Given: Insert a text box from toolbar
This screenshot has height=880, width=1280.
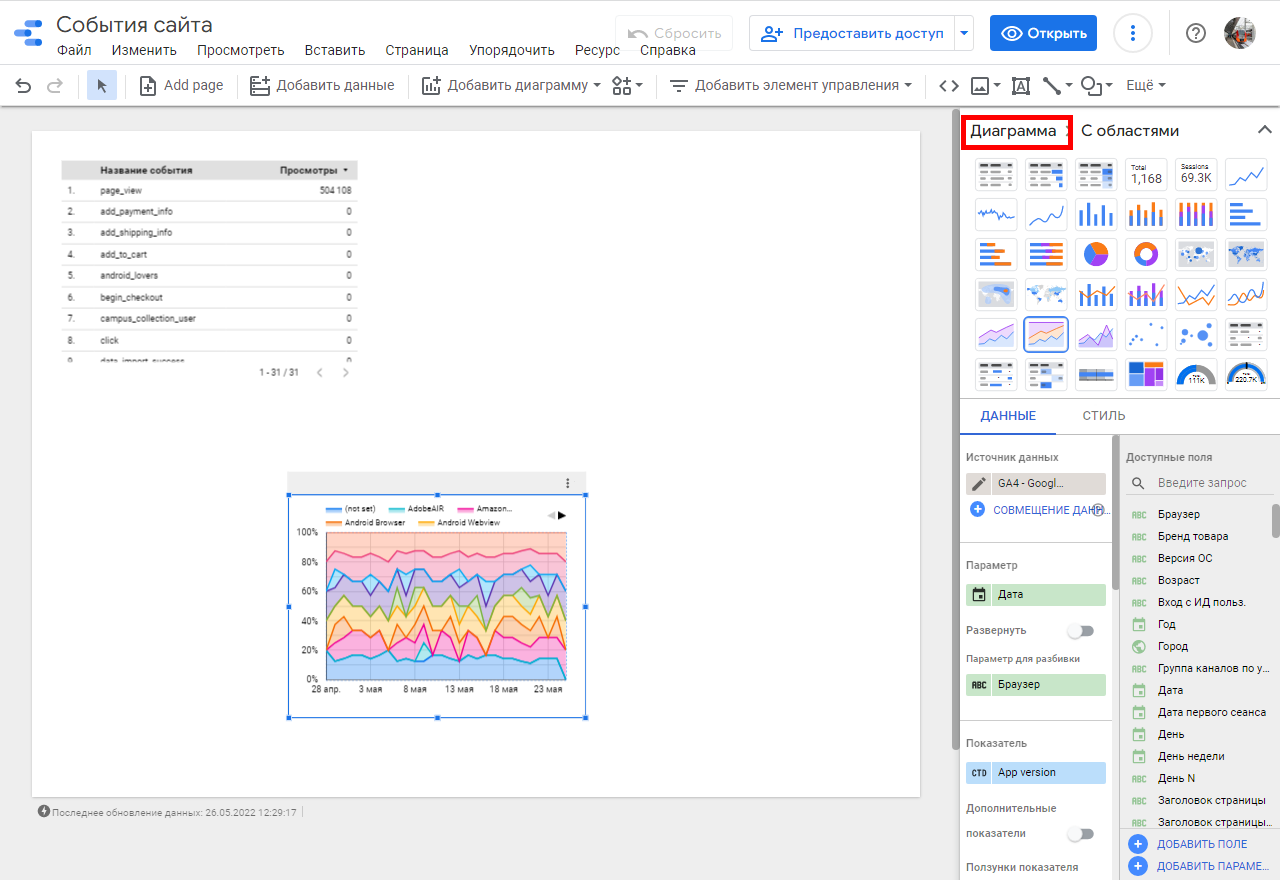Looking at the screenshot, I should 1021,86.
